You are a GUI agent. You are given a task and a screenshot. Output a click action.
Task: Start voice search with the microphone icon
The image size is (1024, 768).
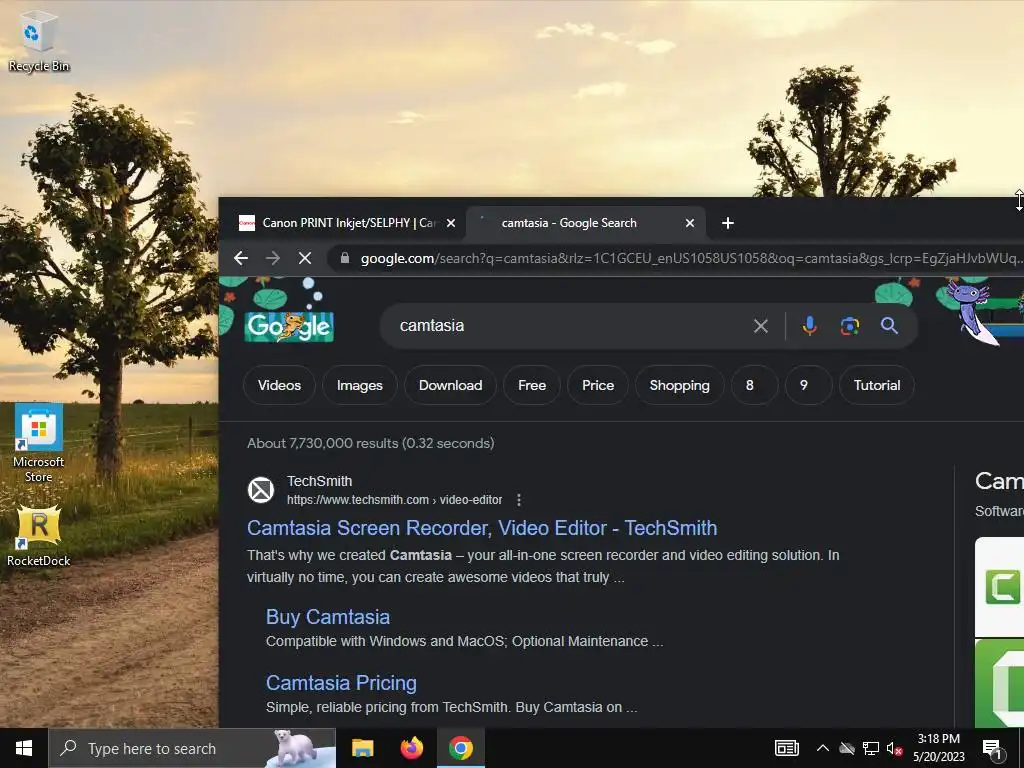pyautogui.click(x=810, y=326)
